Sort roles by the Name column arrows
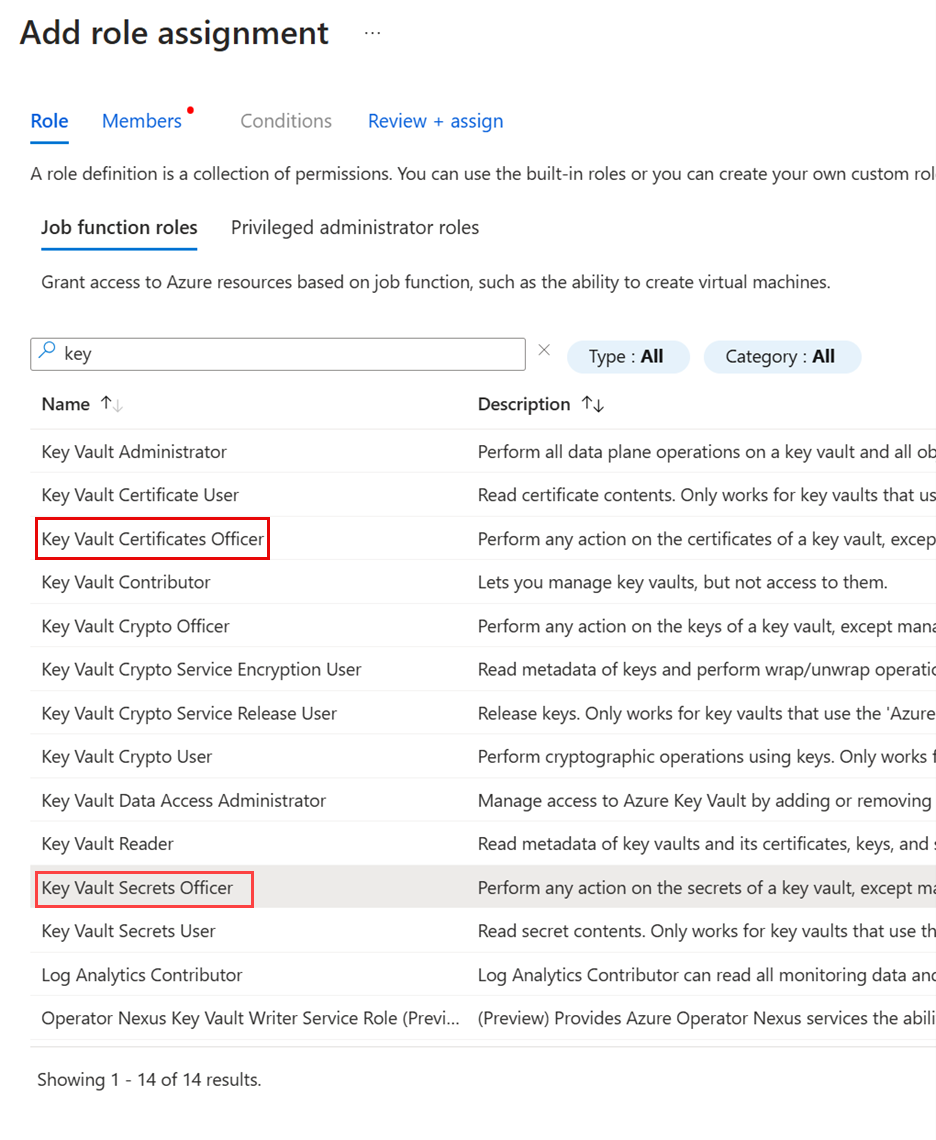 tap(111, 404)
